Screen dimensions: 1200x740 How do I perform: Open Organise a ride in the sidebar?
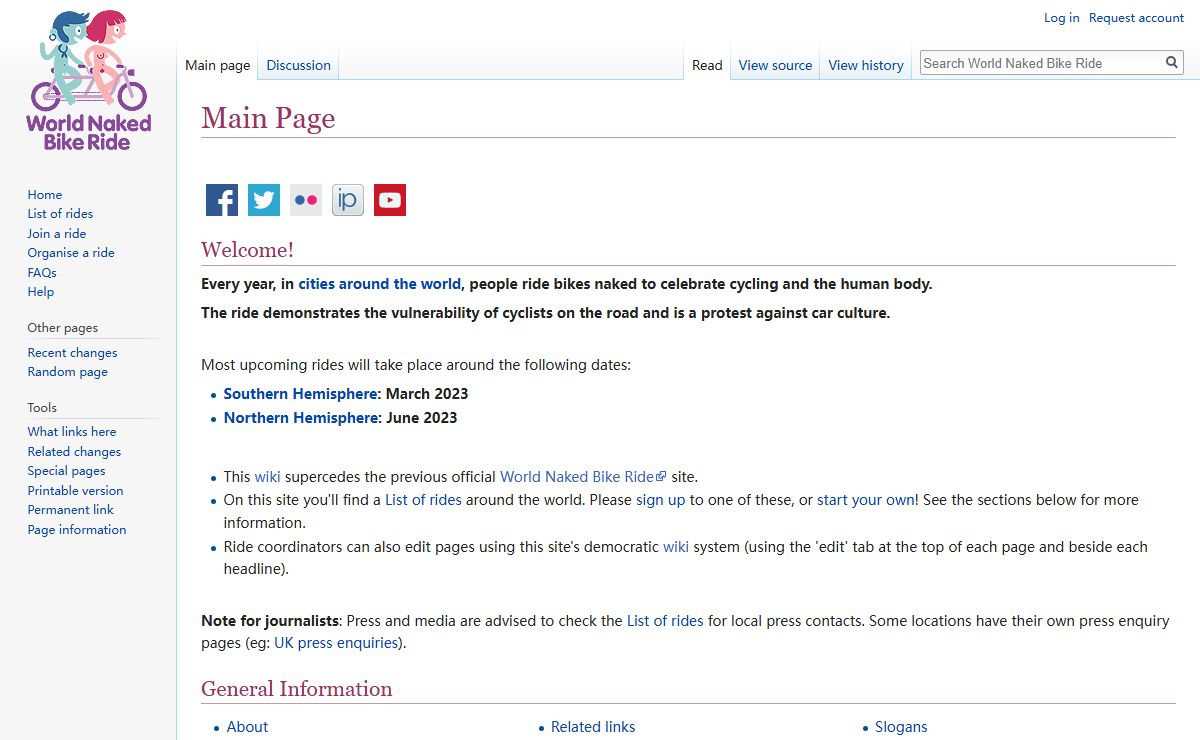pos(71,253)
